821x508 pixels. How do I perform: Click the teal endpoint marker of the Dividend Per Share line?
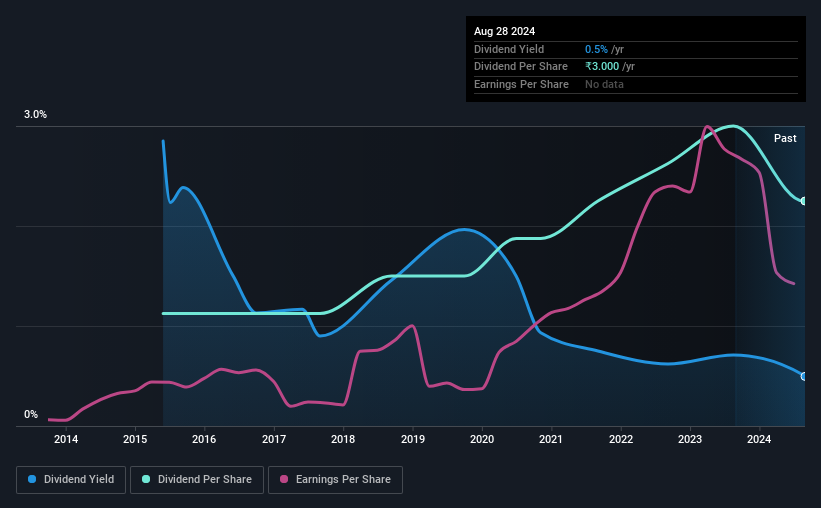click(x=803, y=201)
